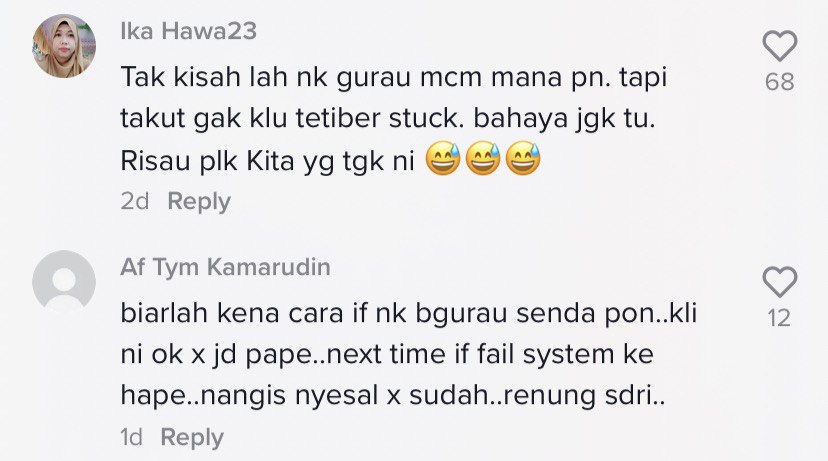Click the 68 likes count

(779, 82)
